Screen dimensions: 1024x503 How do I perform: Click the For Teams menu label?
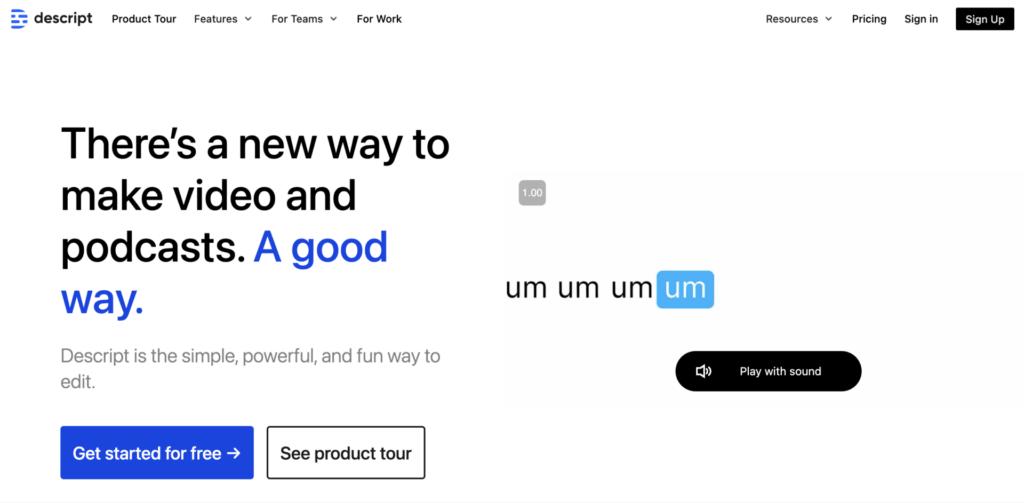(297, 19)
